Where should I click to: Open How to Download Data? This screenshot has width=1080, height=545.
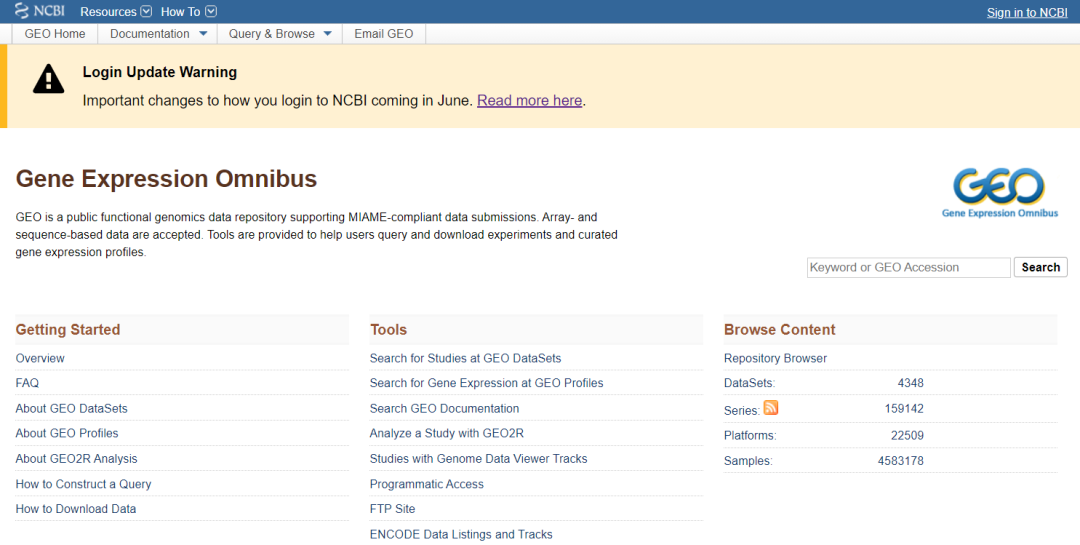[x=76, y=509]
